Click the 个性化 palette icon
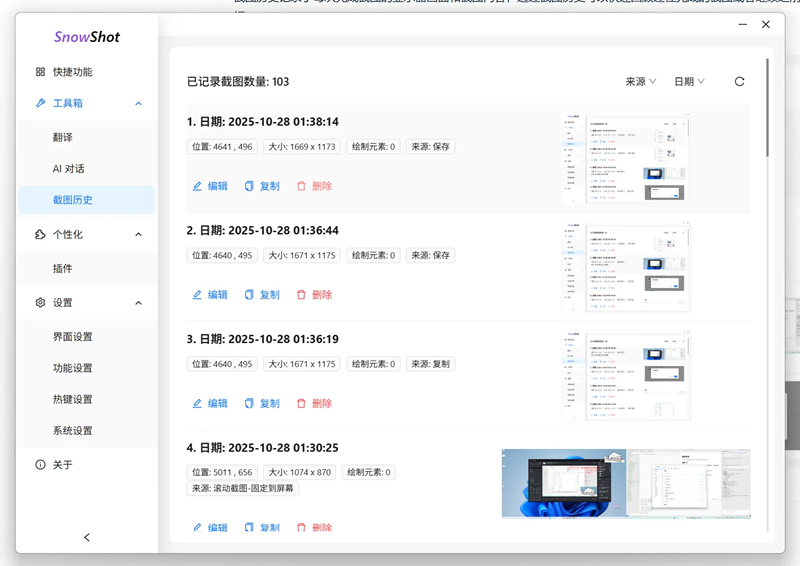The height and width of the screenshot is (566, 800). [40, 234]
